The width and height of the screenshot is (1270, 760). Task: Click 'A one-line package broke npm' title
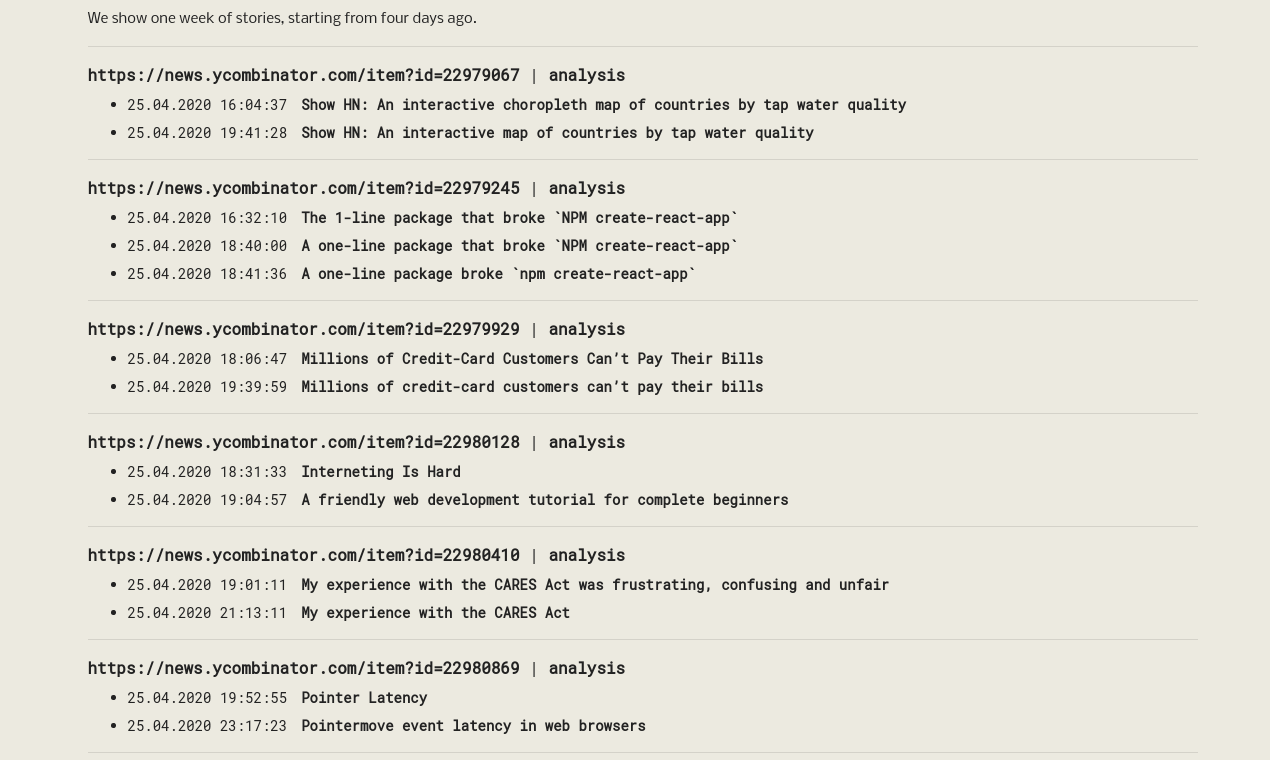(x=498, y=273)
